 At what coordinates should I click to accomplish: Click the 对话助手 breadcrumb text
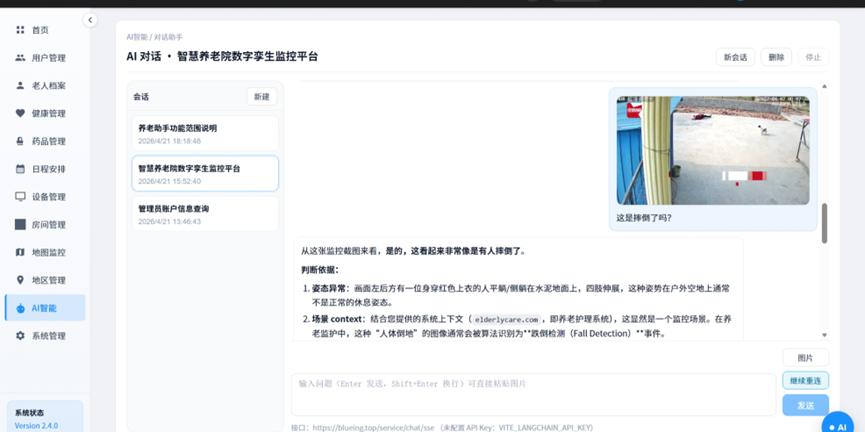click(x=168, y=37)
